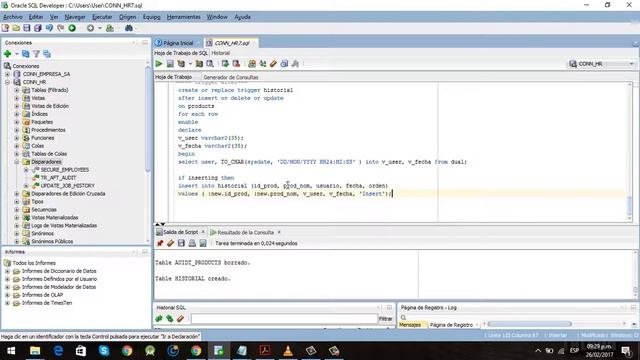This screenshot has height=360, width=640.
Task: Expand the SECURE_EMPLOYEES trigger node
Action: 26,169
